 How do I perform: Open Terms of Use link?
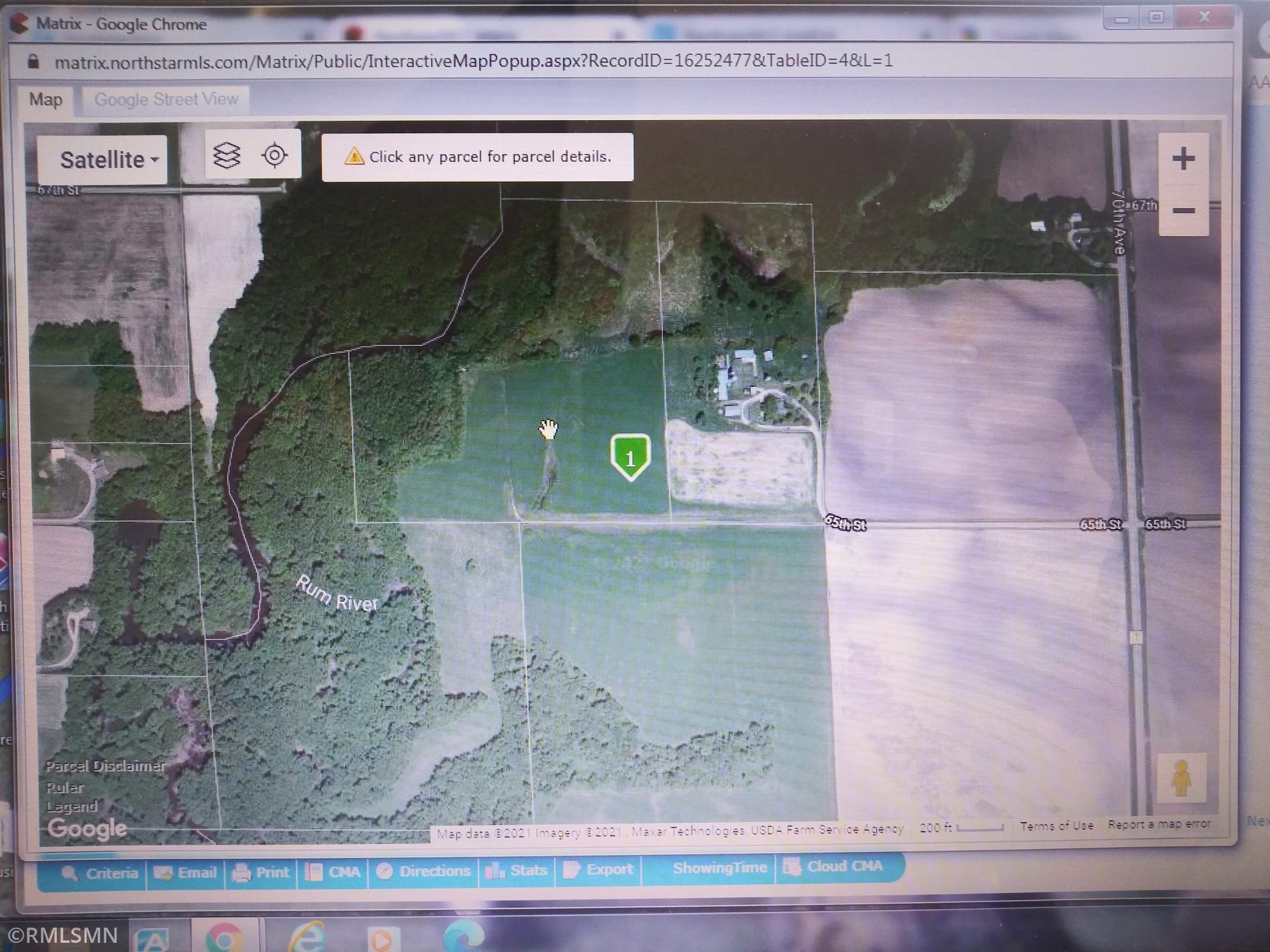1056,826
